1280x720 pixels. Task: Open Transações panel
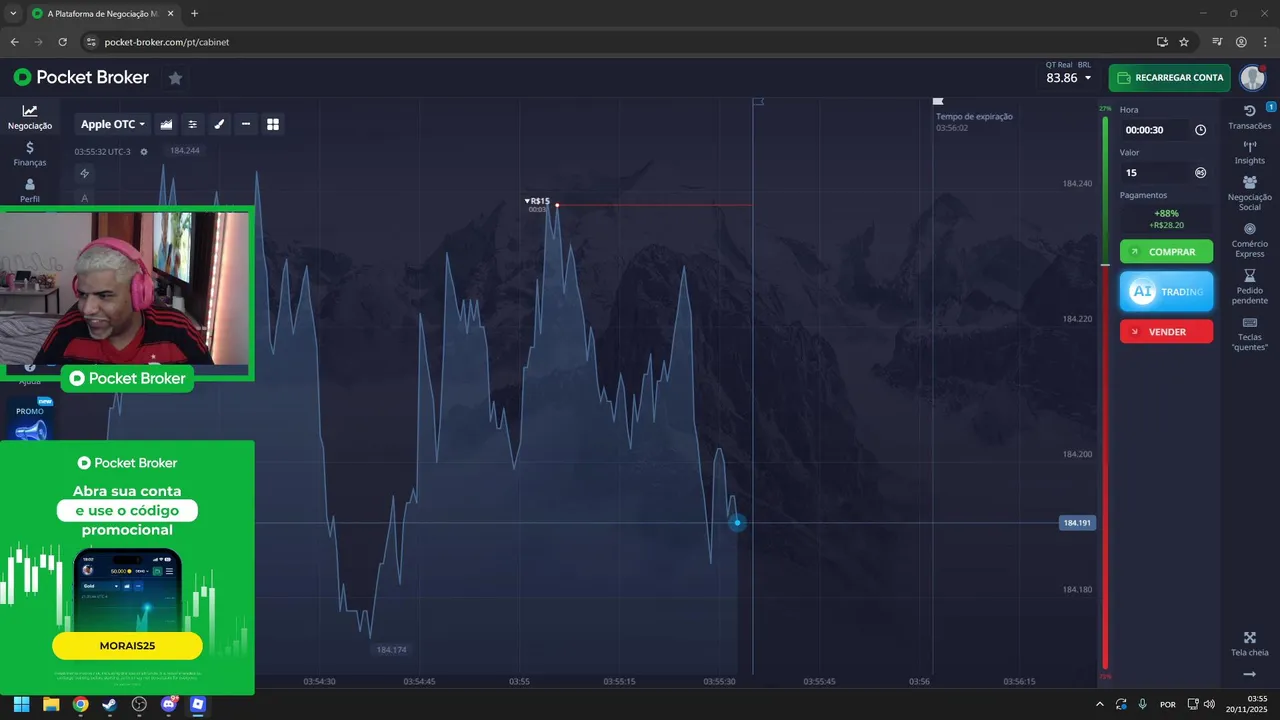point(1249,117)
